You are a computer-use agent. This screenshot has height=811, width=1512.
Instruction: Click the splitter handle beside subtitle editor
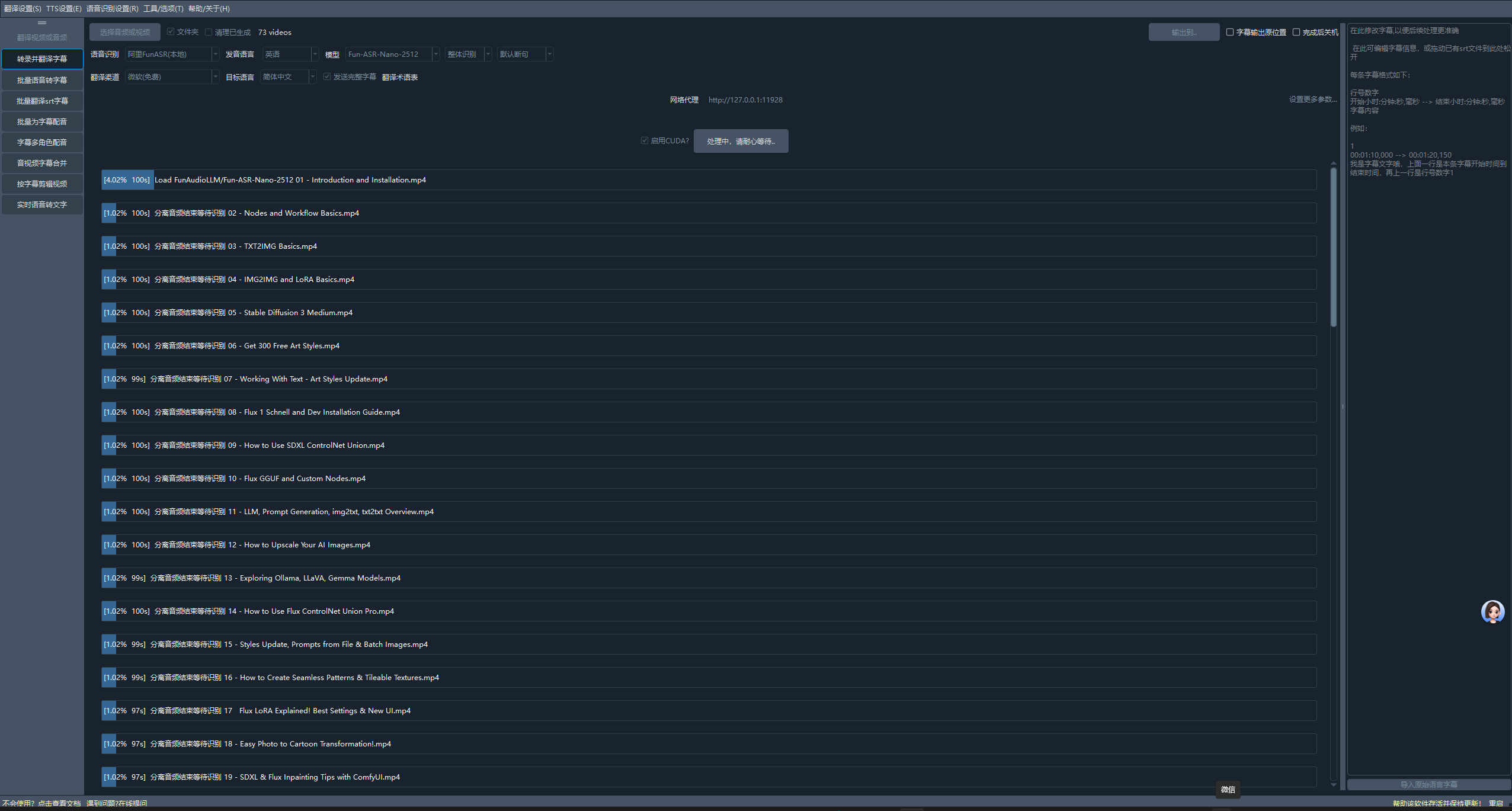(x=1343, y=406)
